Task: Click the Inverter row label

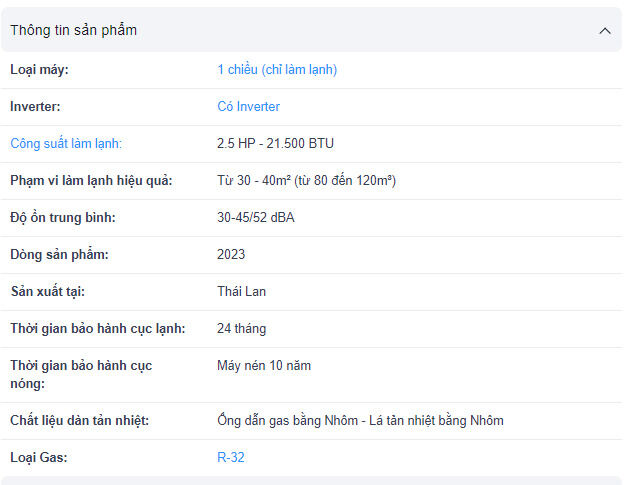Action: click(x=38, y=107)
